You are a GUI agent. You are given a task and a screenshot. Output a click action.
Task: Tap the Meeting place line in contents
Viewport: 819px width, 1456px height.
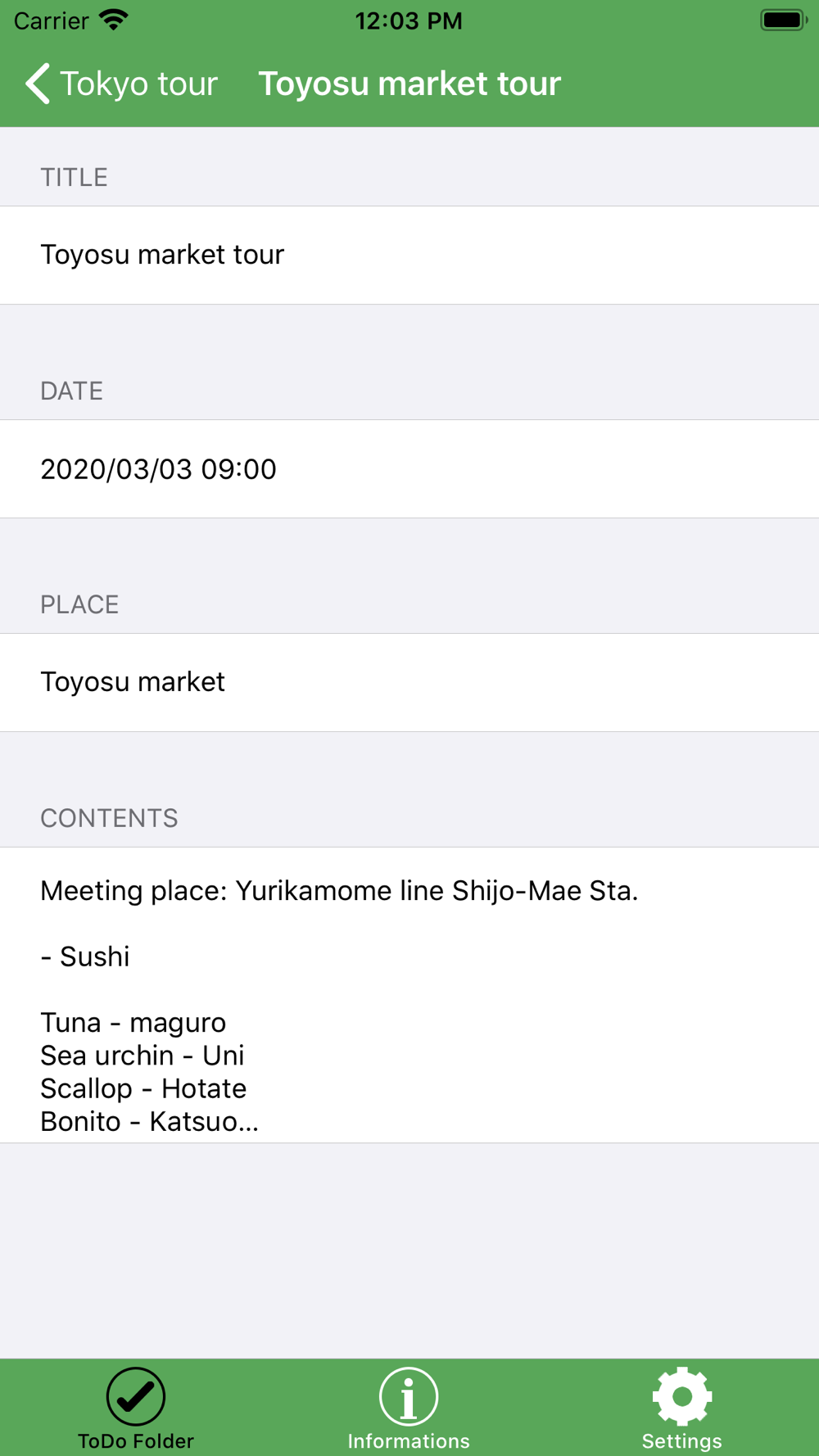click(339, 891)
